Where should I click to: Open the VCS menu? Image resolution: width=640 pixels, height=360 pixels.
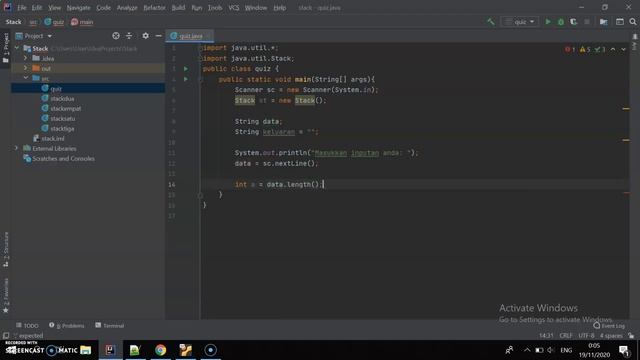[233, 8]
